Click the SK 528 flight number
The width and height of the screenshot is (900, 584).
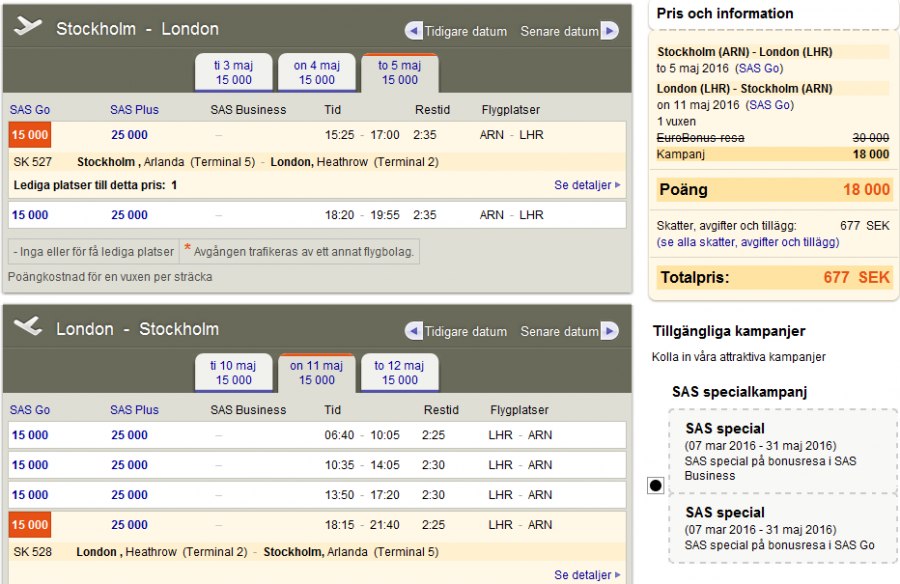click(33, 552)
